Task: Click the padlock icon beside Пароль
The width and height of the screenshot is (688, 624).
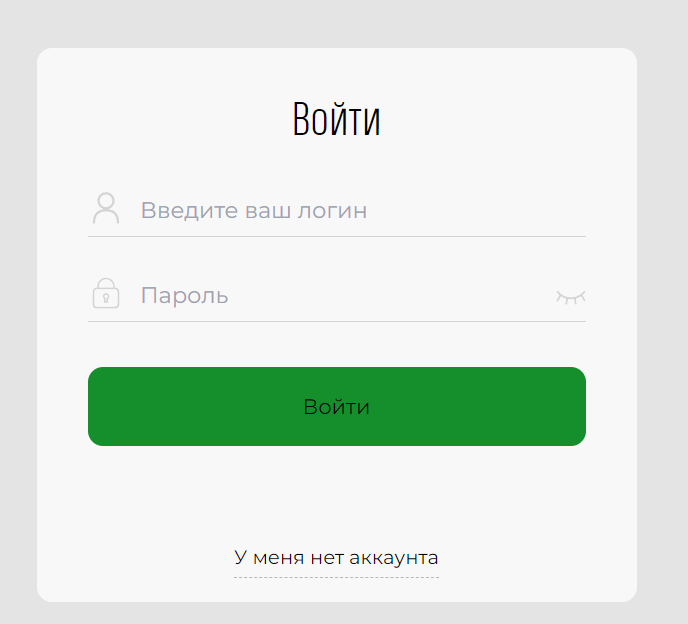Action: 106,293
